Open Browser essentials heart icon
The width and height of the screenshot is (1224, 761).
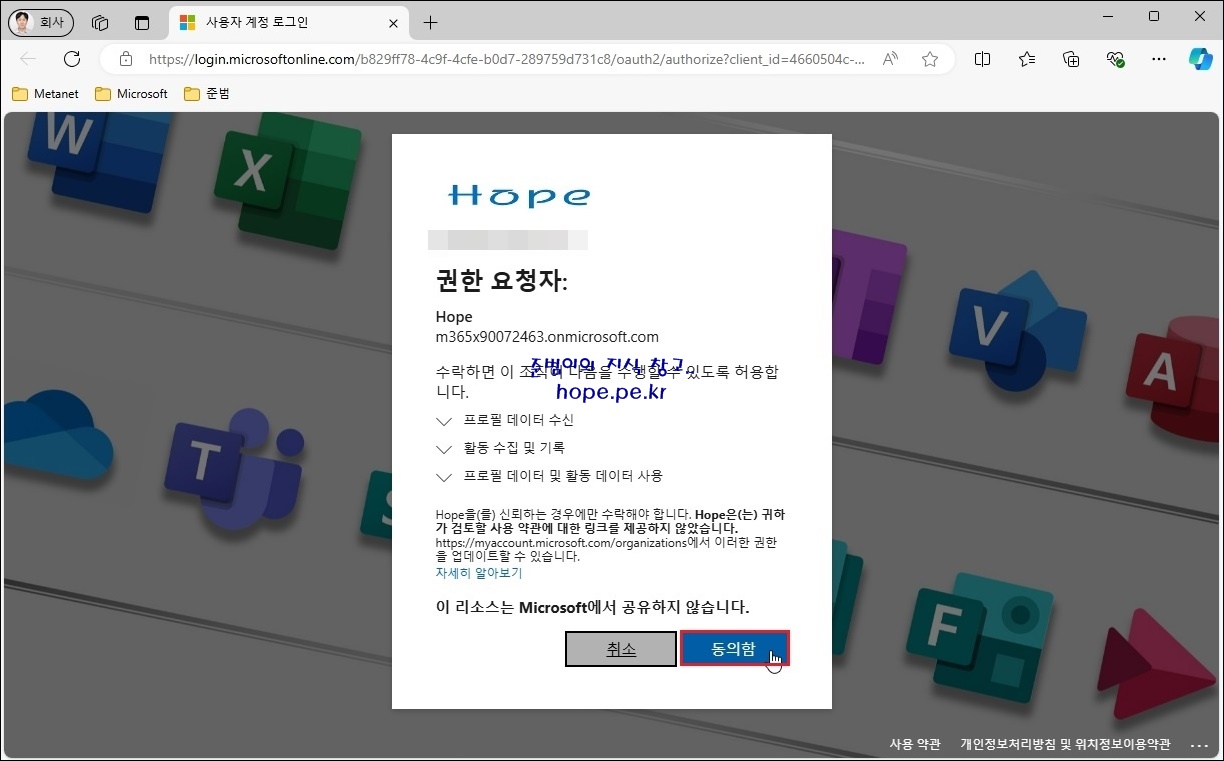tap(1115, 59)
